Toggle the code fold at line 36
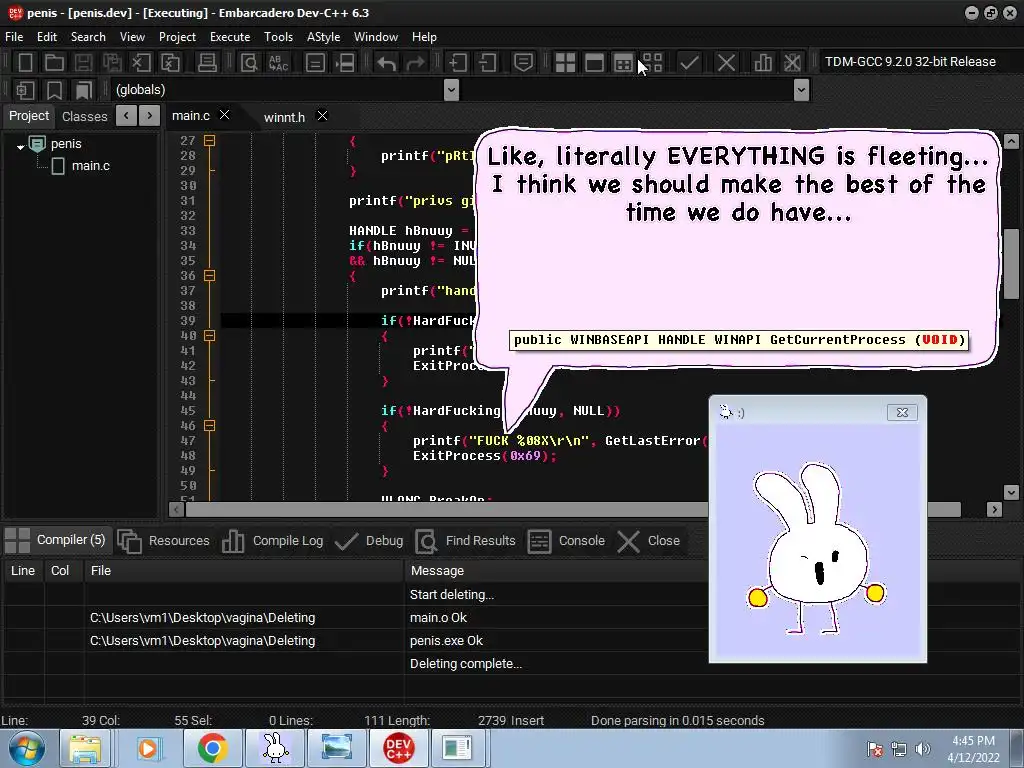This screenshot has height=768, width=1024. [x=209, y=276]
